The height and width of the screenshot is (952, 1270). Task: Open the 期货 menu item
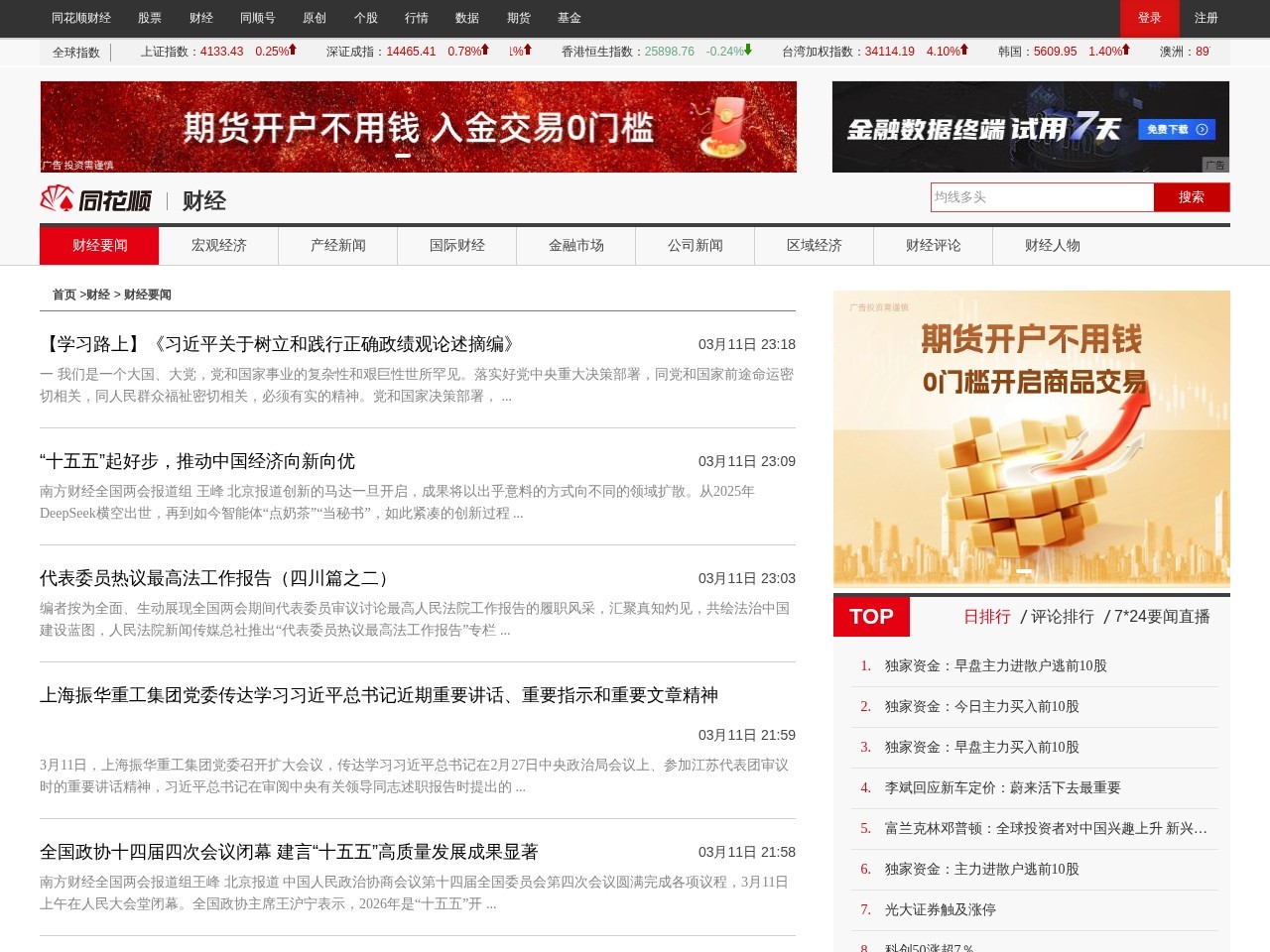click(518, 18)
